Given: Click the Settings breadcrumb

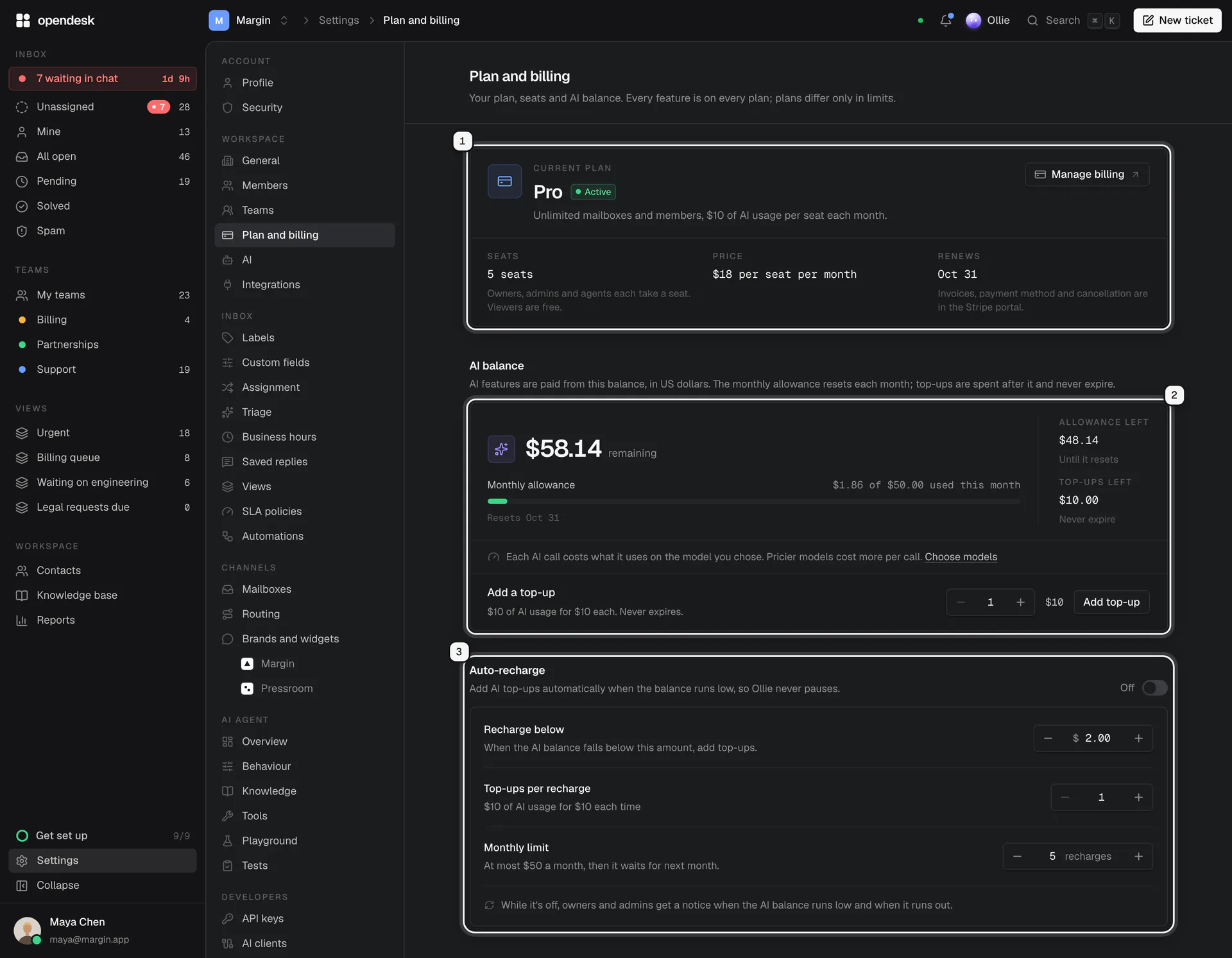Looking at the screenshot, I should (x=339, y=21).
